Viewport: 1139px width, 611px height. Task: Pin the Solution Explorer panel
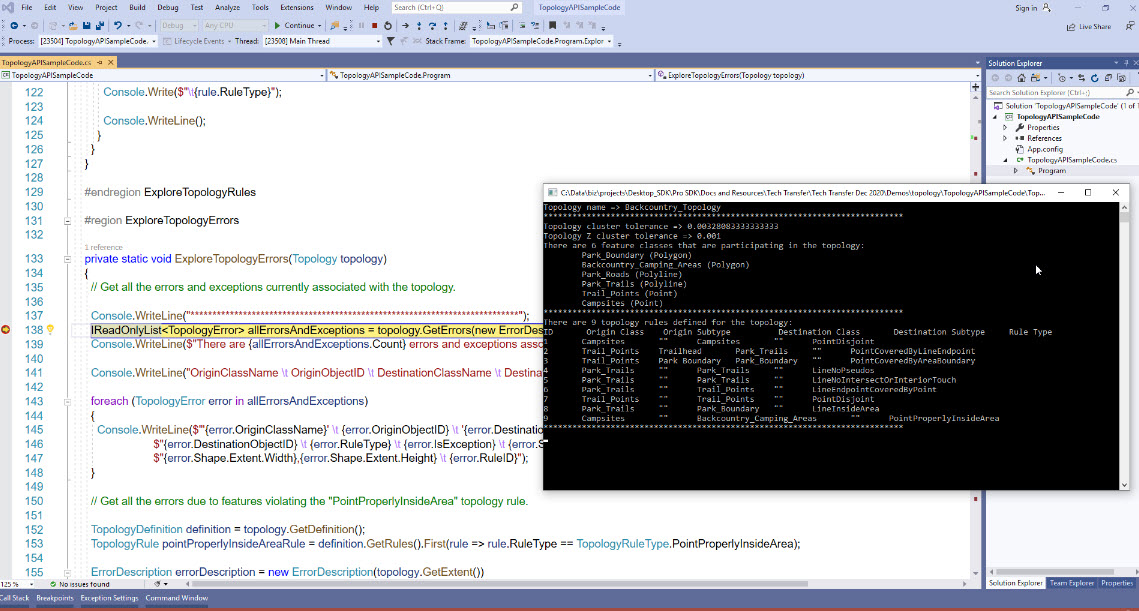[x=1126, y=62]
